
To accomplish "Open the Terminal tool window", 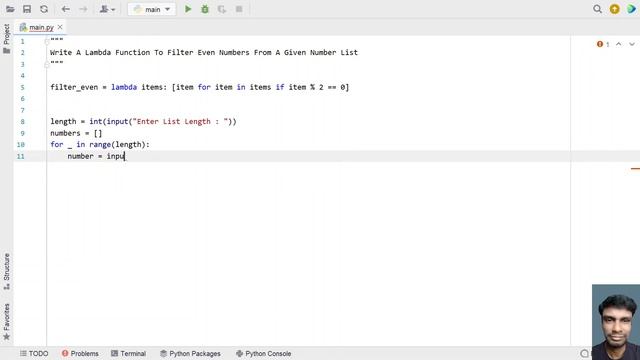I will pyautogui.click(x=129, y=353).
